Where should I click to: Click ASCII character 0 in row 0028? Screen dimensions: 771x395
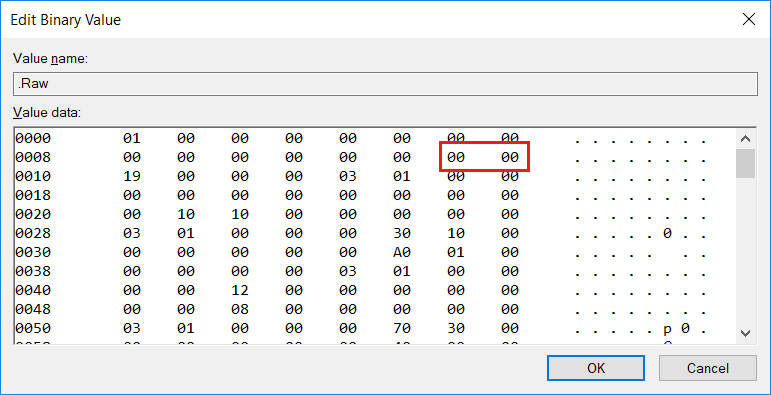click(667, 233)
